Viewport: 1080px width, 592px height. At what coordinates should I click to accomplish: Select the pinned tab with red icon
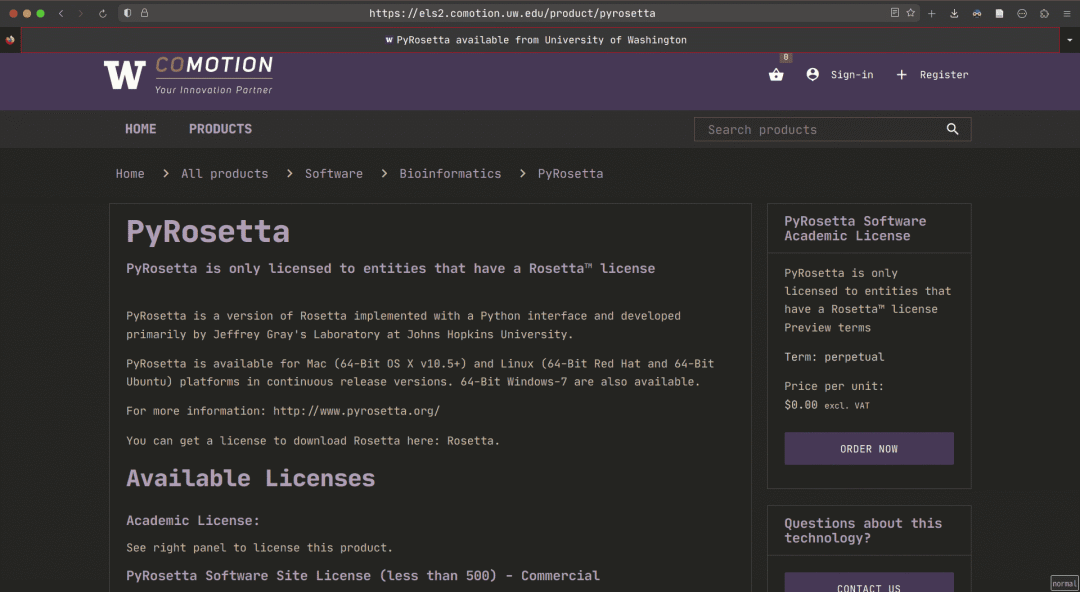tap(10, 40)
